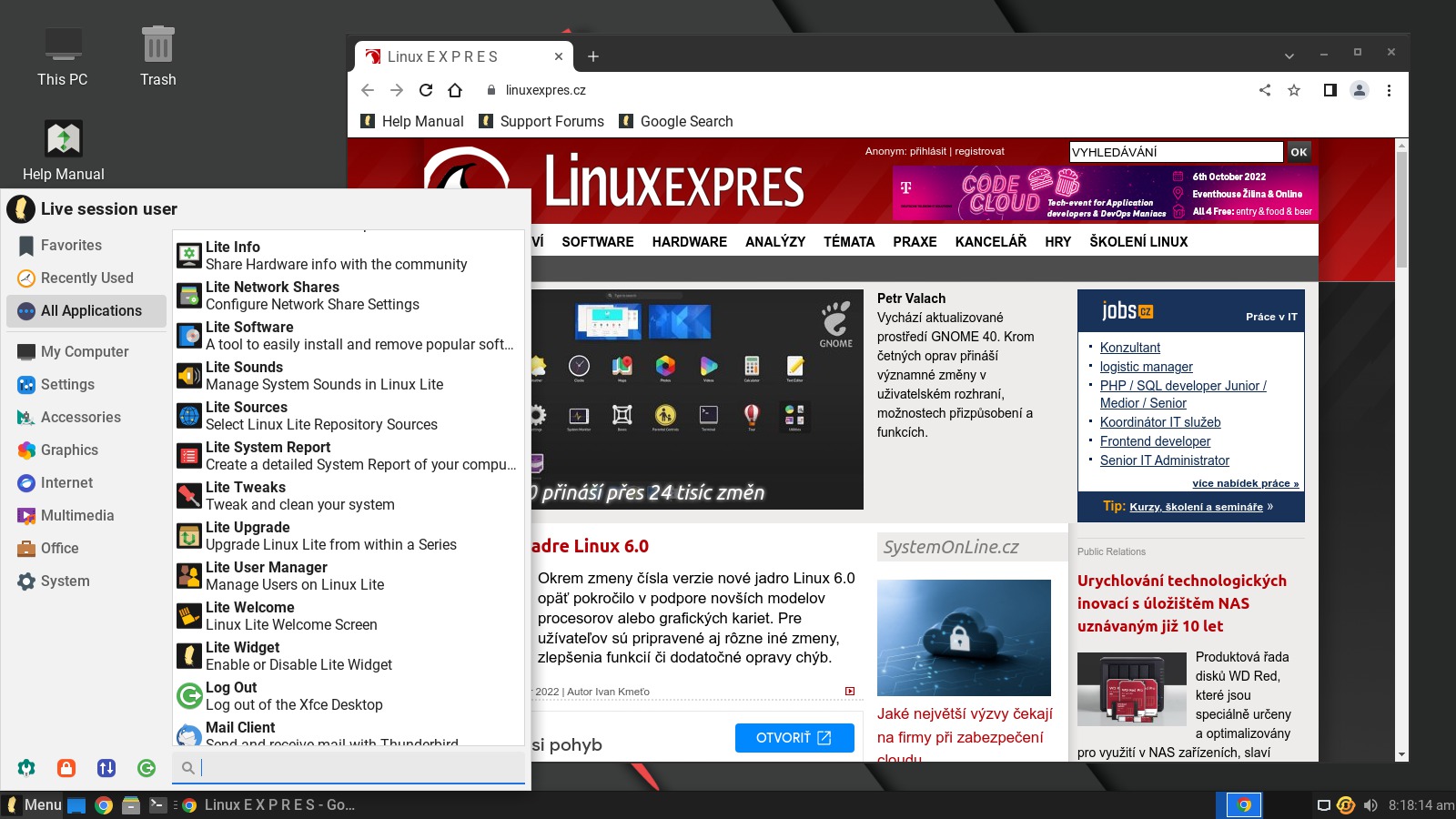The height and width of the screenshot is (819, 1456).
Task: Click lock screen icon in menu footer
Action: (x=66, y=768)
